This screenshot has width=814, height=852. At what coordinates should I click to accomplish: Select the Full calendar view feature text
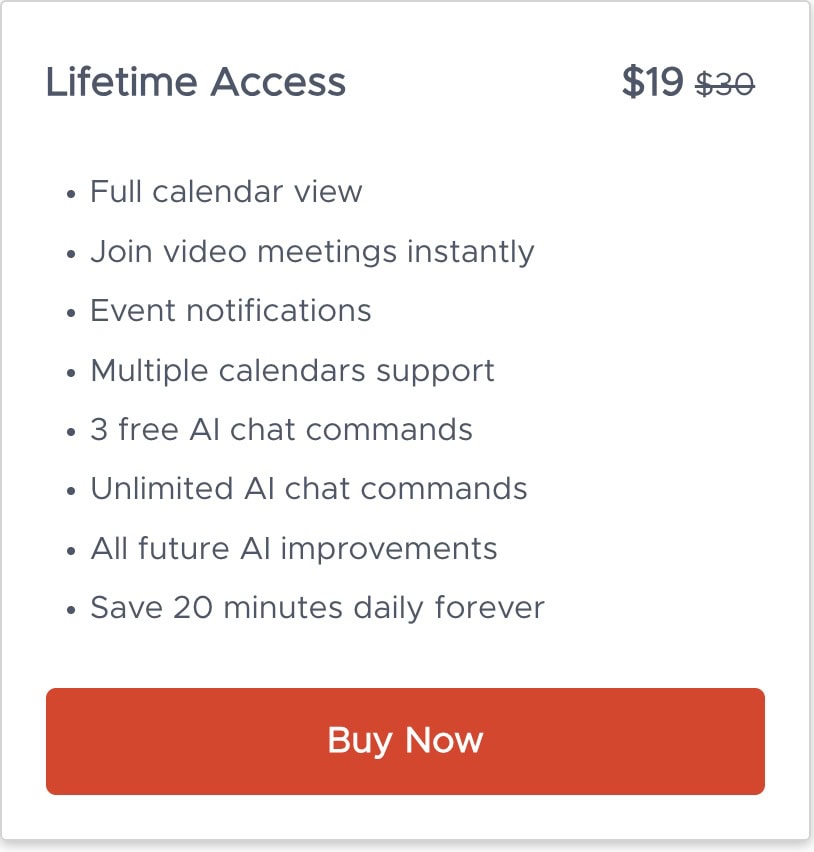[226, 191]
